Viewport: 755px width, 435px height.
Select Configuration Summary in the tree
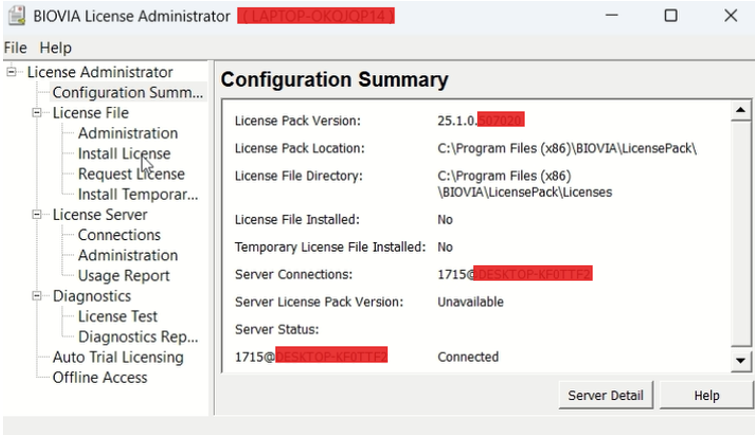127,93
